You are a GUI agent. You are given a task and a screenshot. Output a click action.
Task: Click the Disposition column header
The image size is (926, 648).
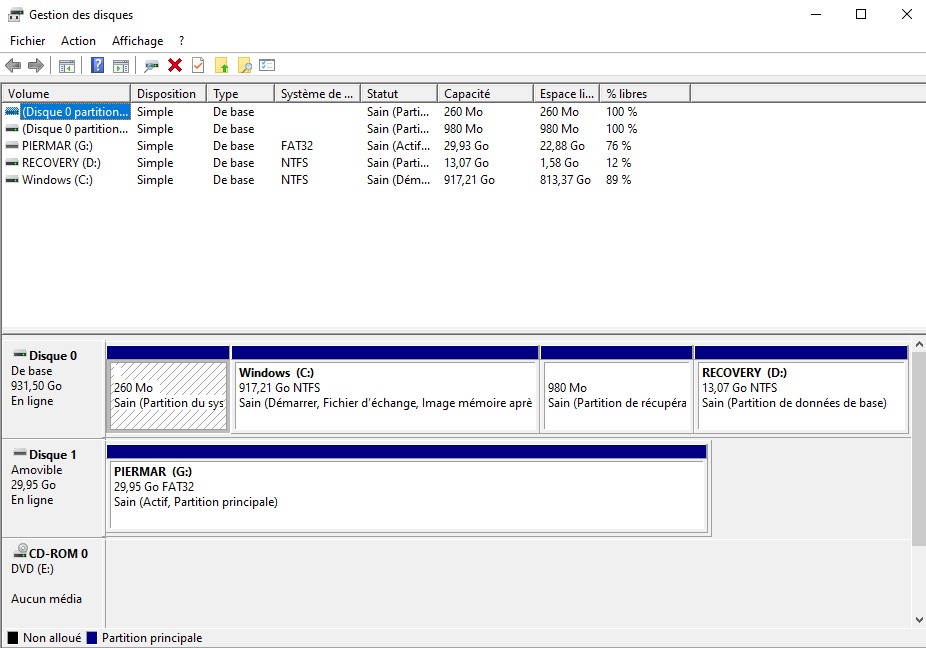pos(168,94)
